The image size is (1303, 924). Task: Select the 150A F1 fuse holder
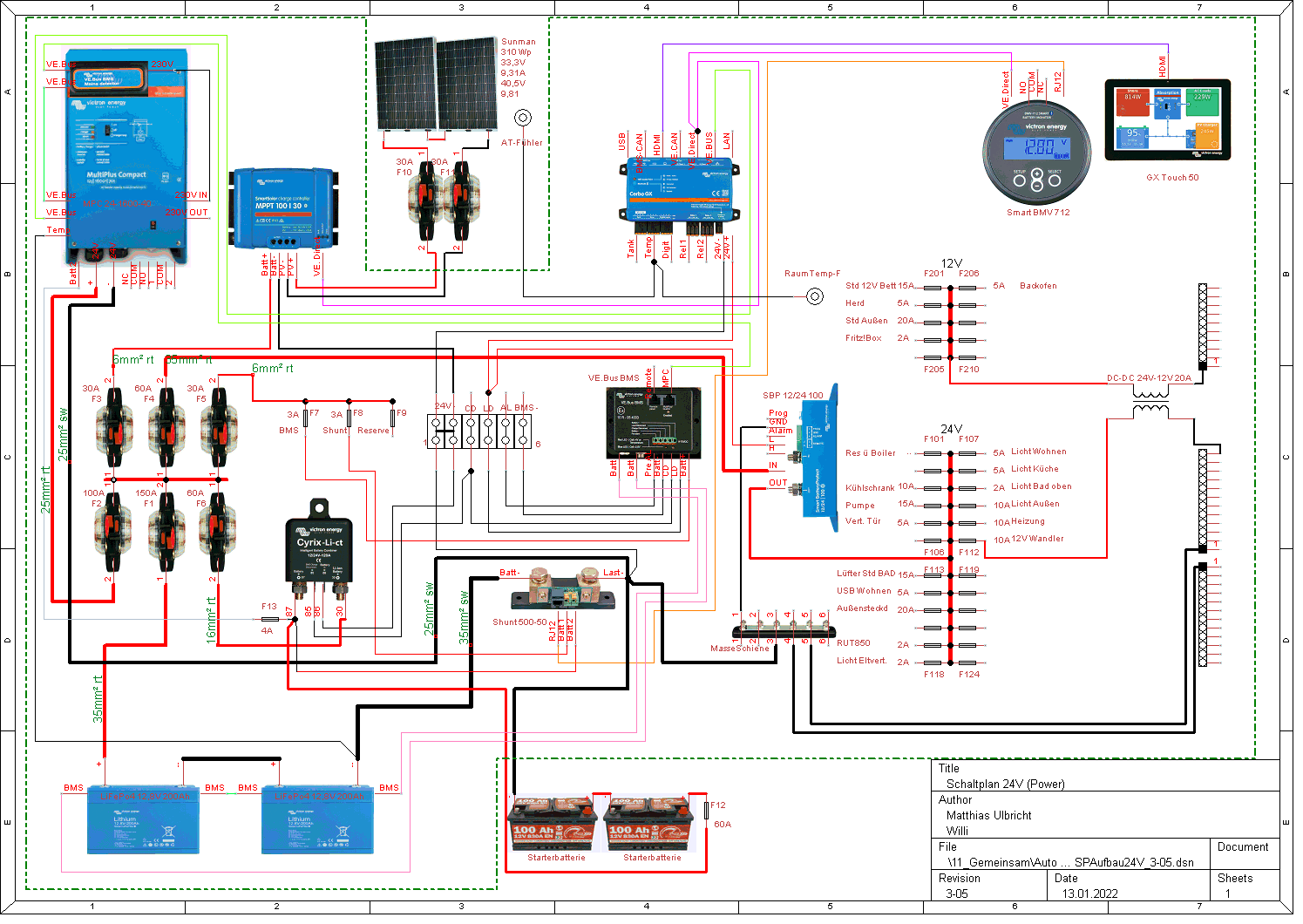(x=166, y=528)
